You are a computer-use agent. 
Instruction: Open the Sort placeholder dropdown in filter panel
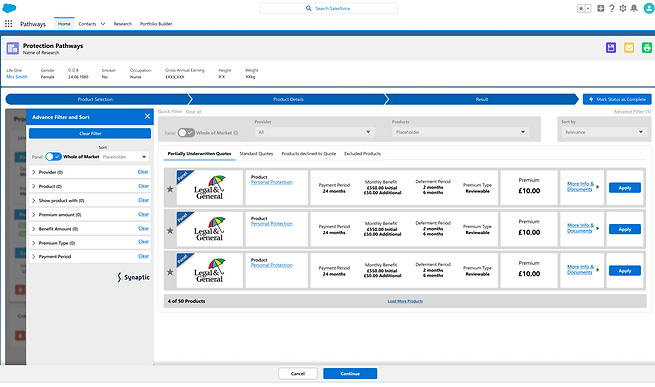coord(124,157)
